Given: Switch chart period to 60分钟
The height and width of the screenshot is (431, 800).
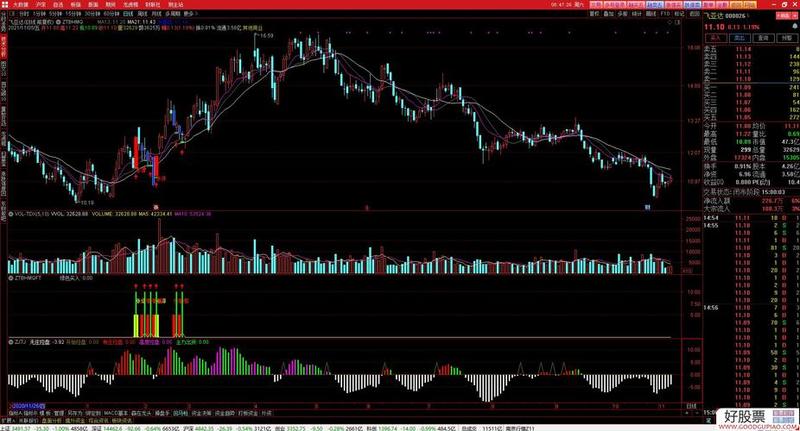Looking at the screenshot, I should point(111,14).
